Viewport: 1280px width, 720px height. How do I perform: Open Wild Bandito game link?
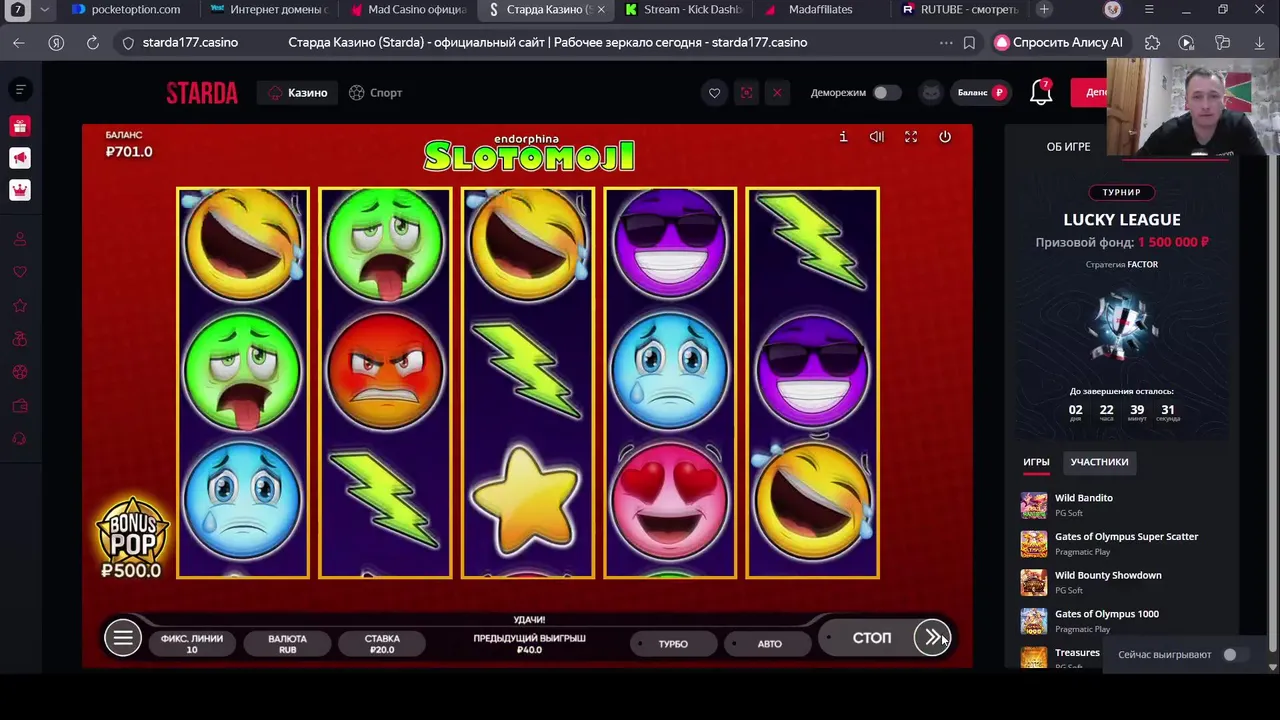click(x=1084, y=498)
